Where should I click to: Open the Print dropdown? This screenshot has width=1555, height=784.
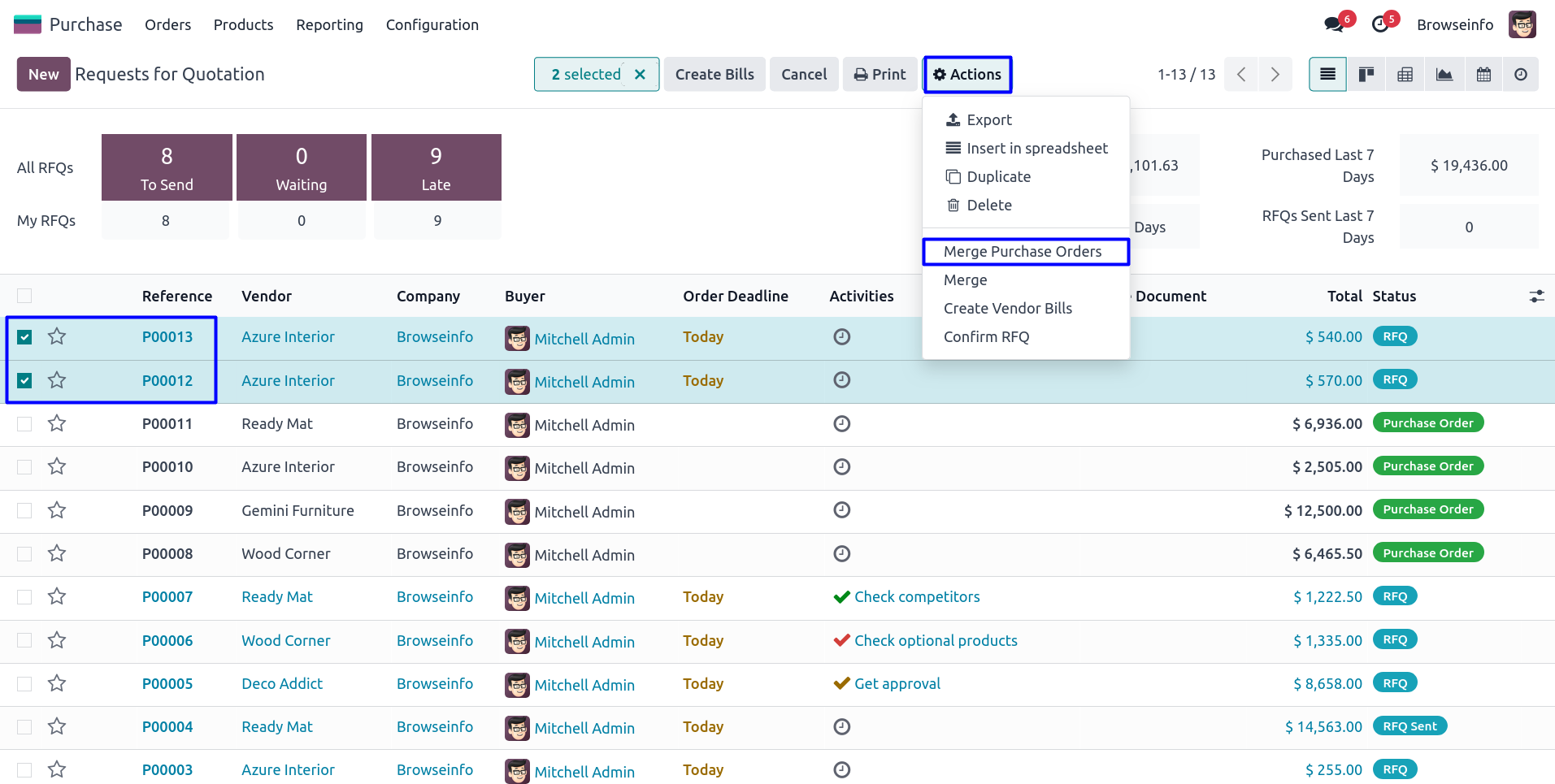click(x=880, y=75)
